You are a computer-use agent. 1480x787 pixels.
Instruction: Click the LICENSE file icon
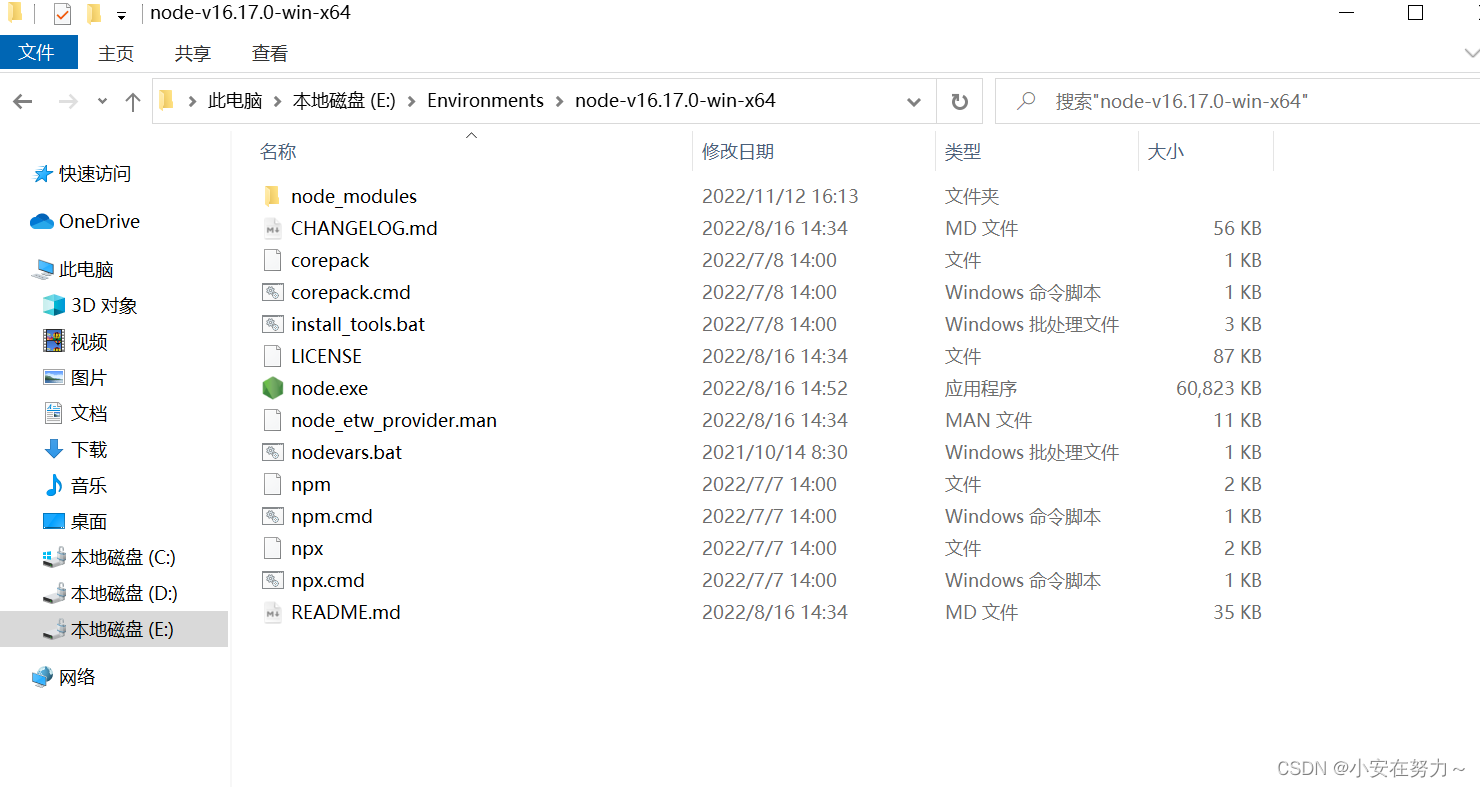pos(272,356)
